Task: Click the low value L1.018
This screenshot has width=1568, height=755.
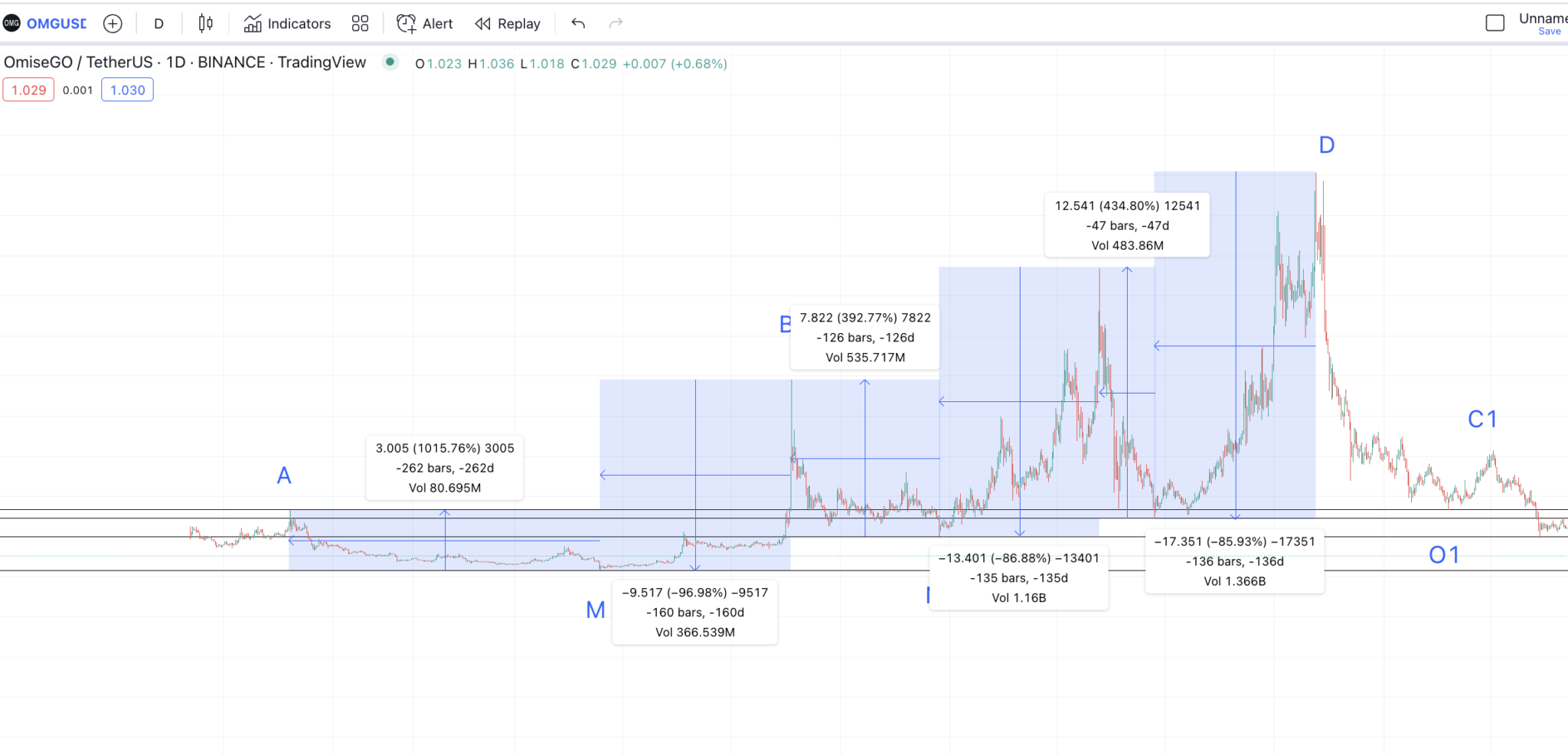Action: 542,64
